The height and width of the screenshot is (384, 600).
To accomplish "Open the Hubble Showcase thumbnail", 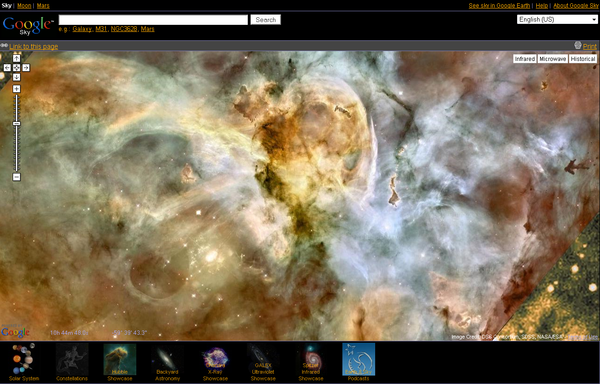I will tap(120, 359).
